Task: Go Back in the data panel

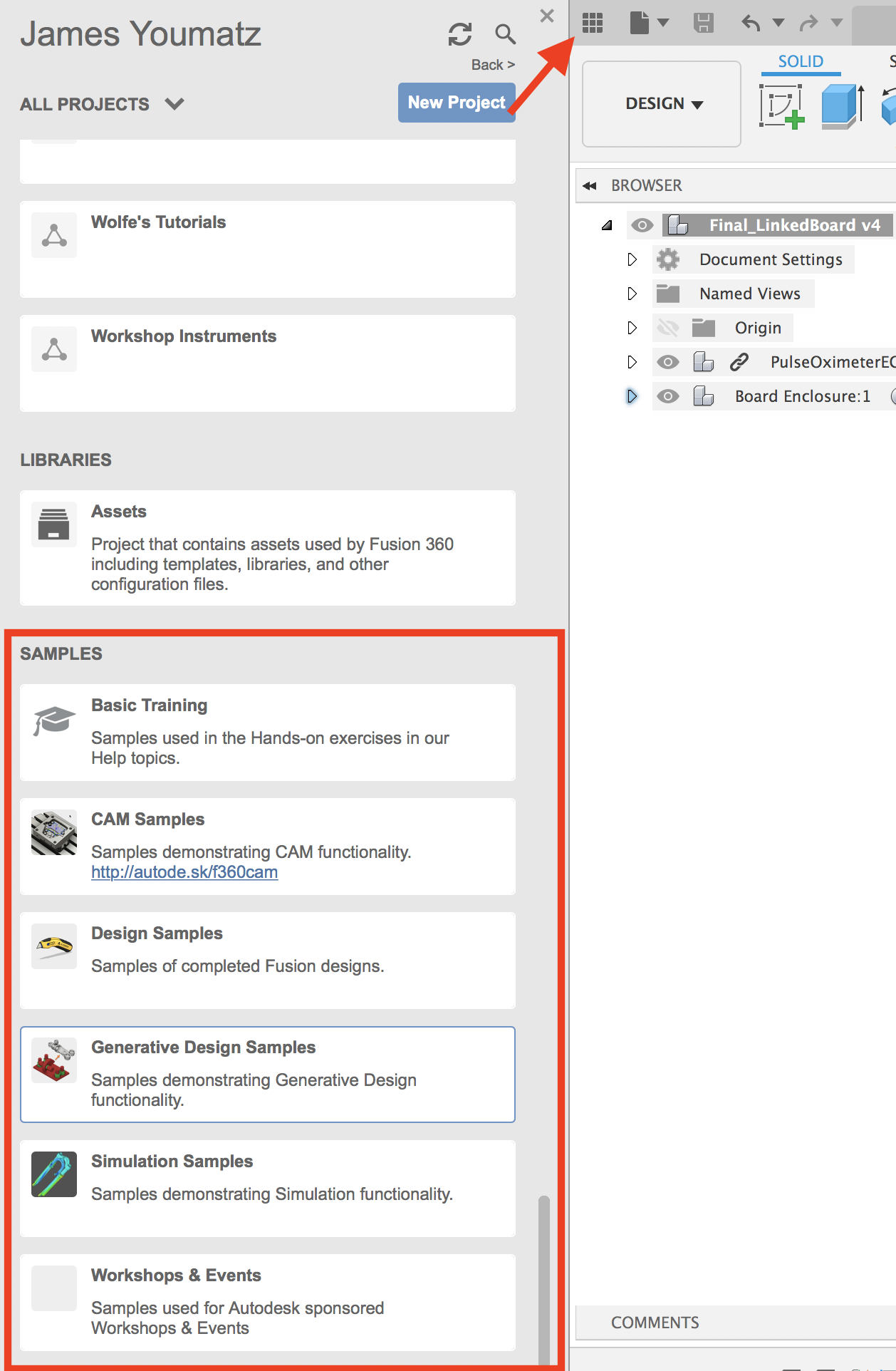Action: coord(493,65)
